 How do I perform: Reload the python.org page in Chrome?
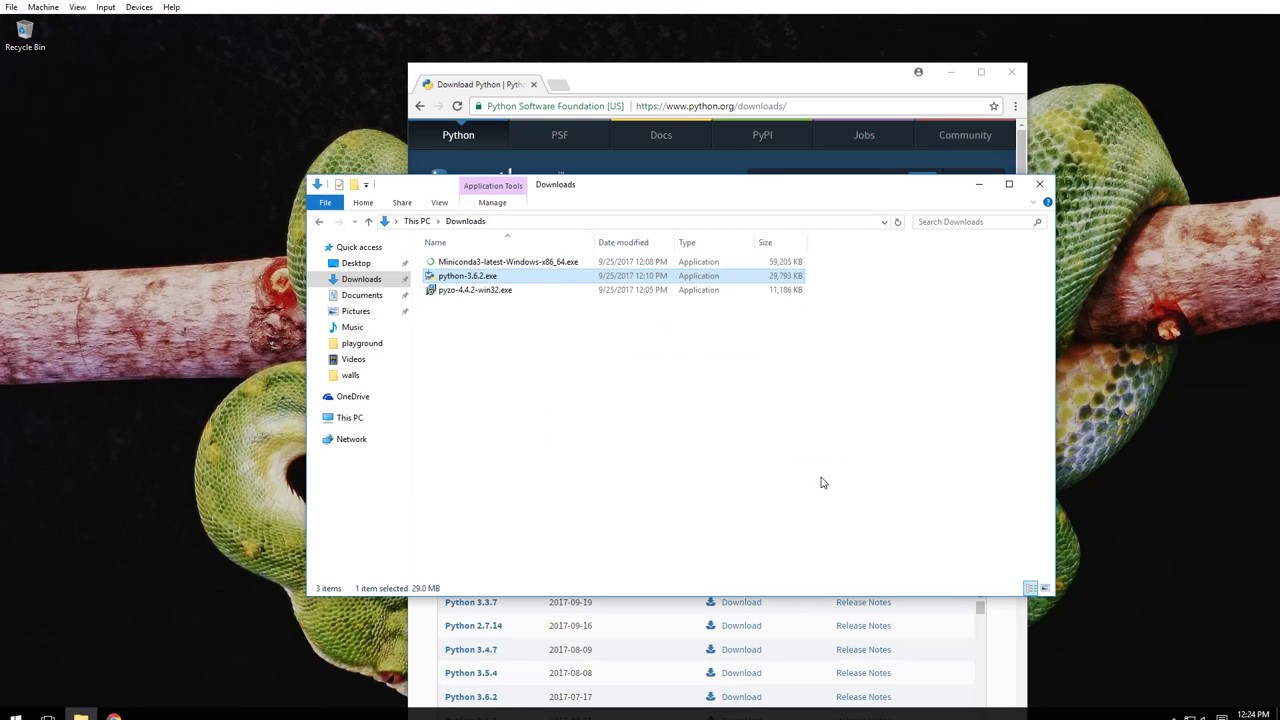click(x=457, y=106)
